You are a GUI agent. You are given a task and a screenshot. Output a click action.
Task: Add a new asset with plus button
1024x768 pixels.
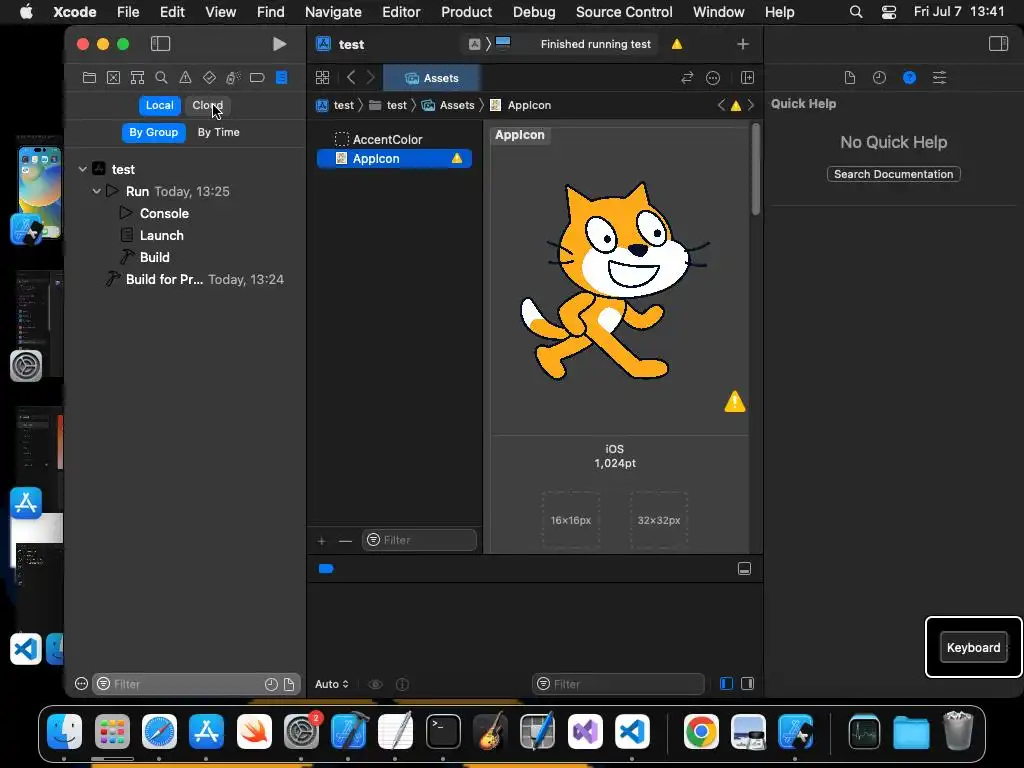point(321,541)
